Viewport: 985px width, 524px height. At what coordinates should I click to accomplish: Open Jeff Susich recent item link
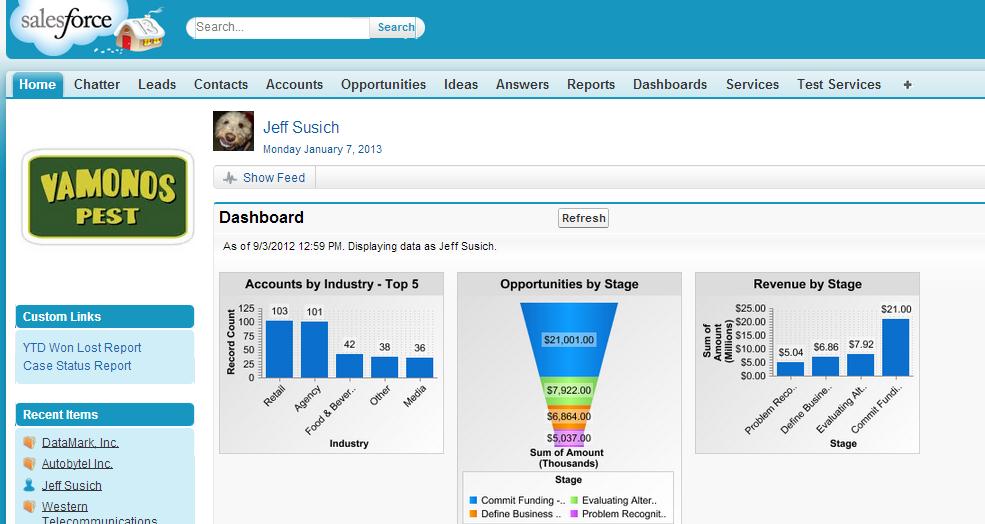72,485
